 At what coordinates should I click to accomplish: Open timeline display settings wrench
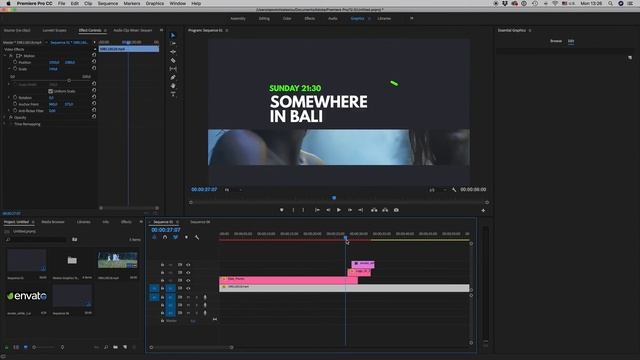[x=197, y=237]
